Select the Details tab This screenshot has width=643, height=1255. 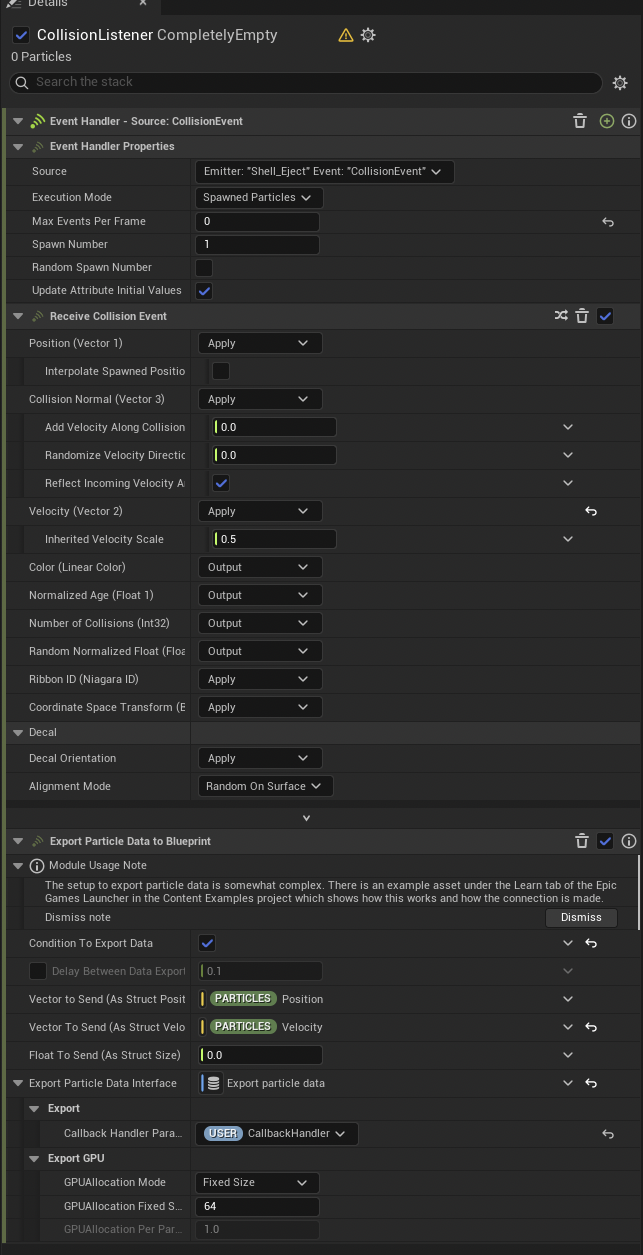pos(48,5)
